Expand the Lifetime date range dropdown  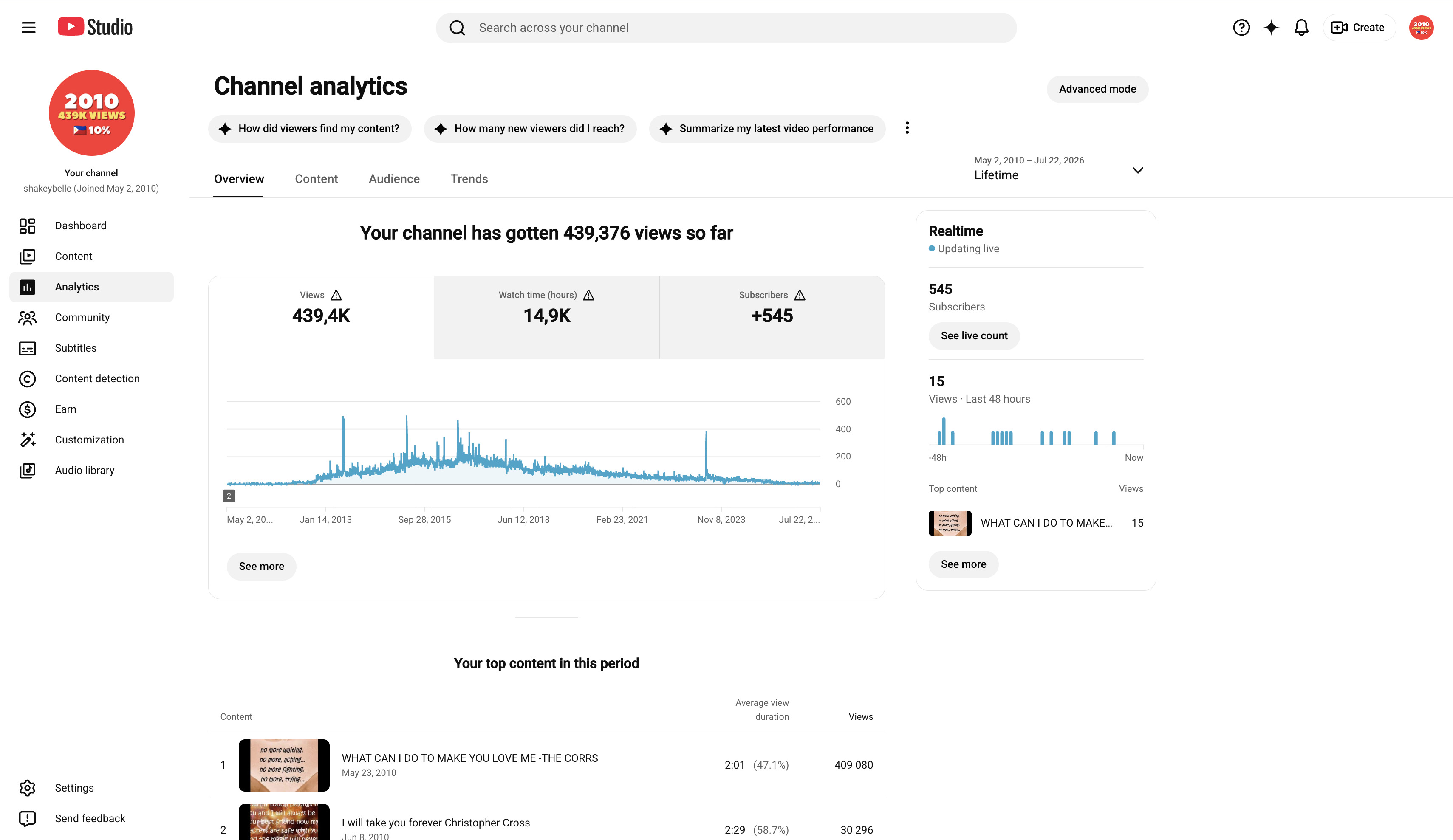click(1059, 169)
